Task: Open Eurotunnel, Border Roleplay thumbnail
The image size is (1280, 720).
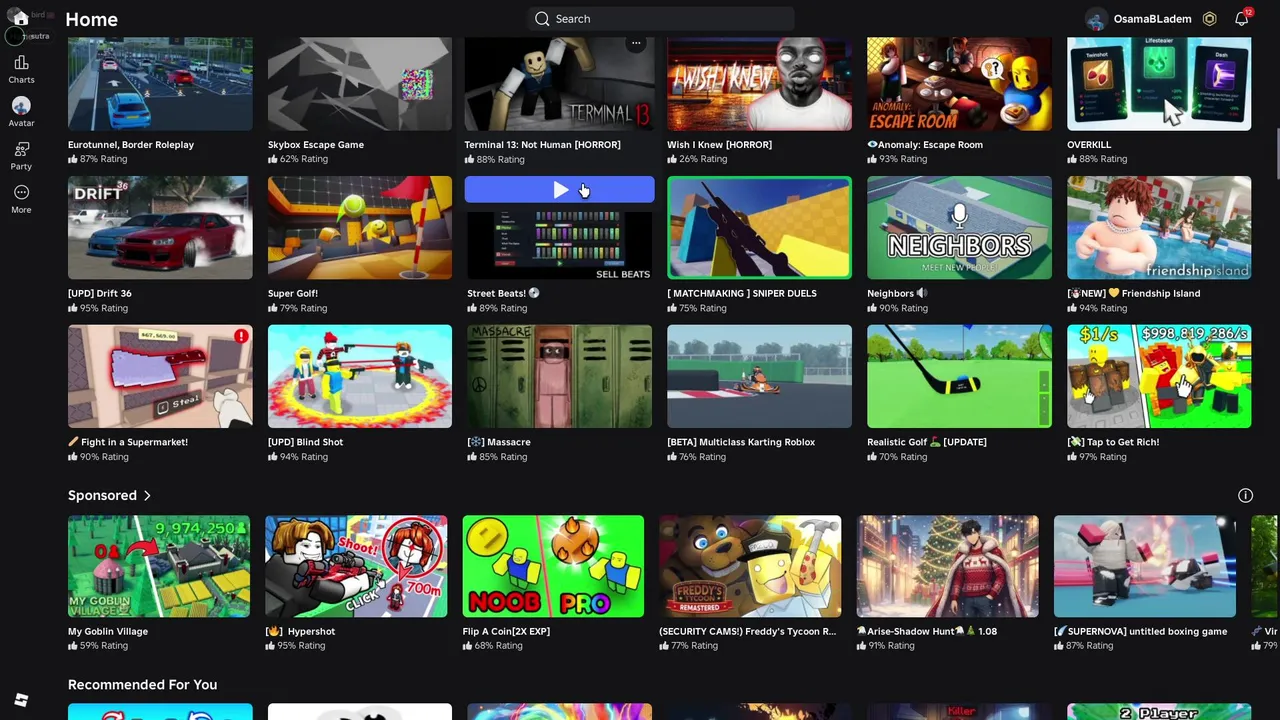Action: (160, 84)
